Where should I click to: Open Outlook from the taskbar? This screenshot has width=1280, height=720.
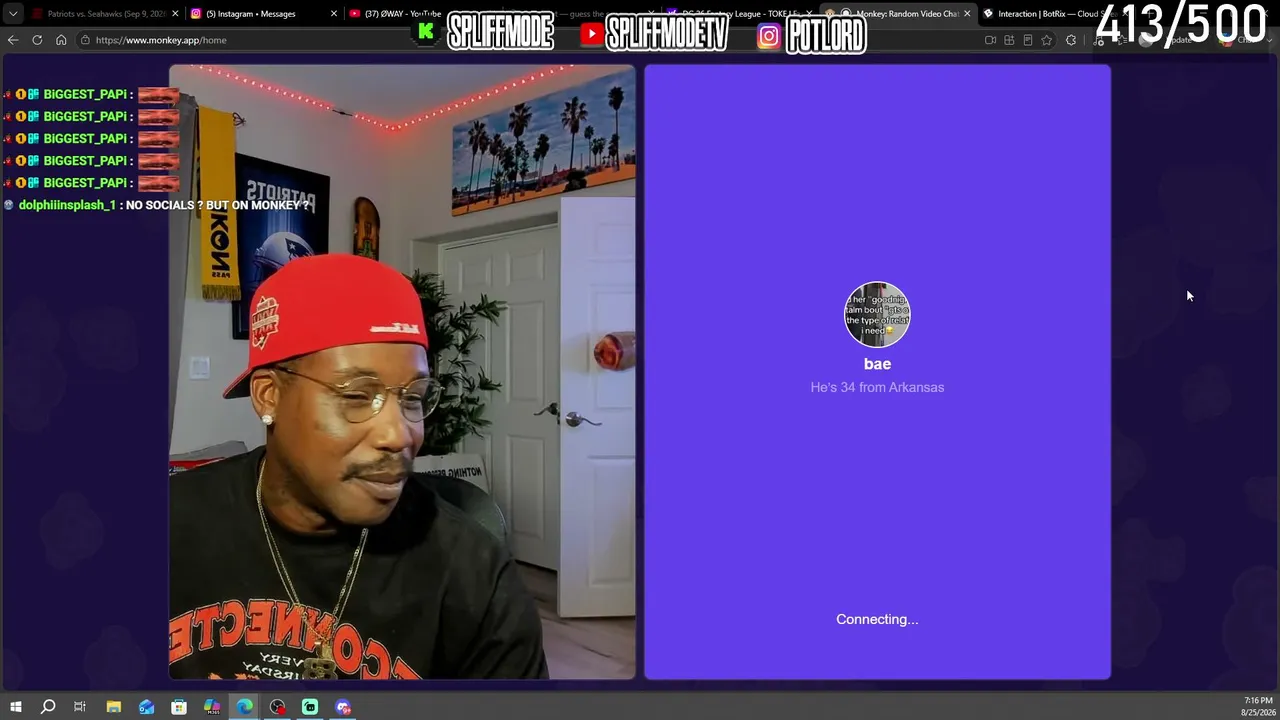click(147, 707)
